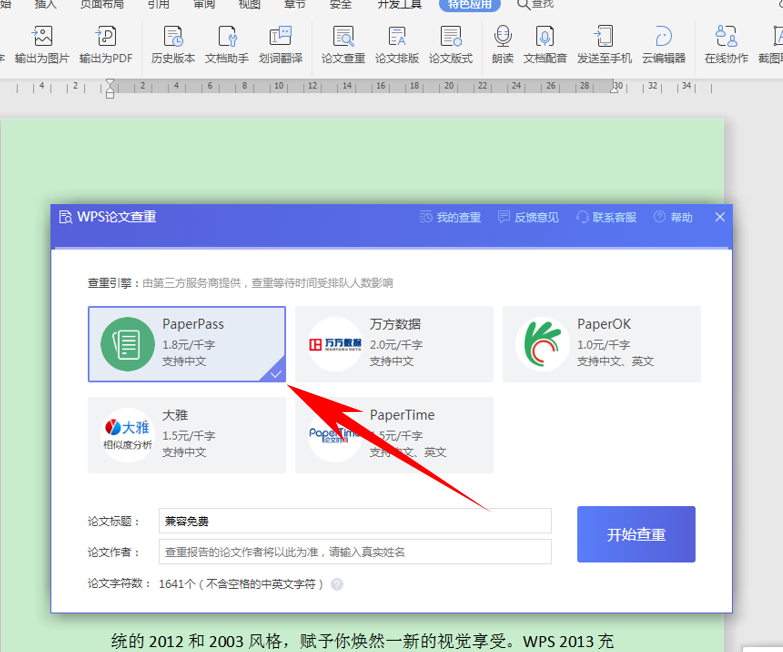The height and width of the screenshot is (652, 783).
Task: Open 文档配音 document dubbing
Action: pyautogui.click(x=545, y=45)
